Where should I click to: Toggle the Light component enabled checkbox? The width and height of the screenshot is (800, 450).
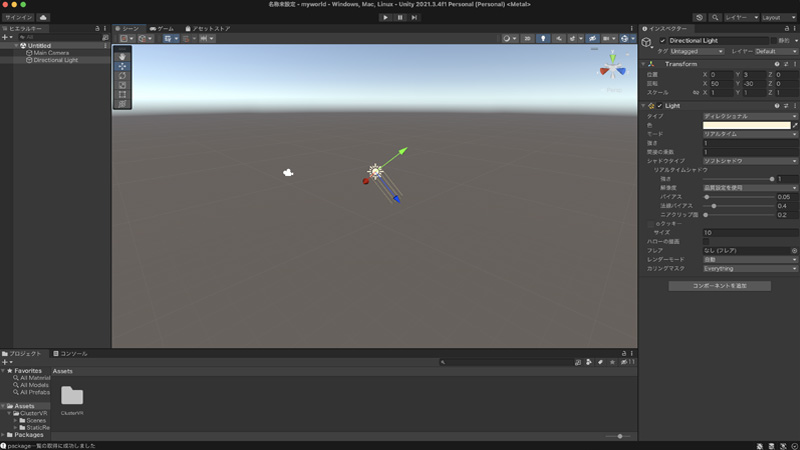660,106
